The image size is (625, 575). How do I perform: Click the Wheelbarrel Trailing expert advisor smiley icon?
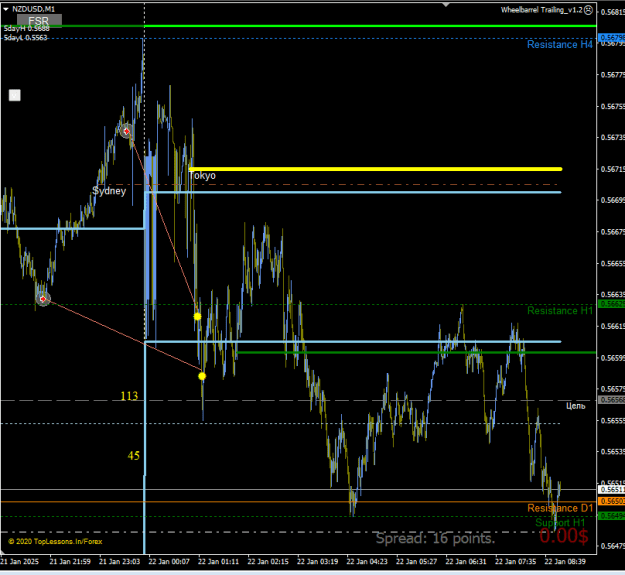pyautogui.click(x=588, y=10)
